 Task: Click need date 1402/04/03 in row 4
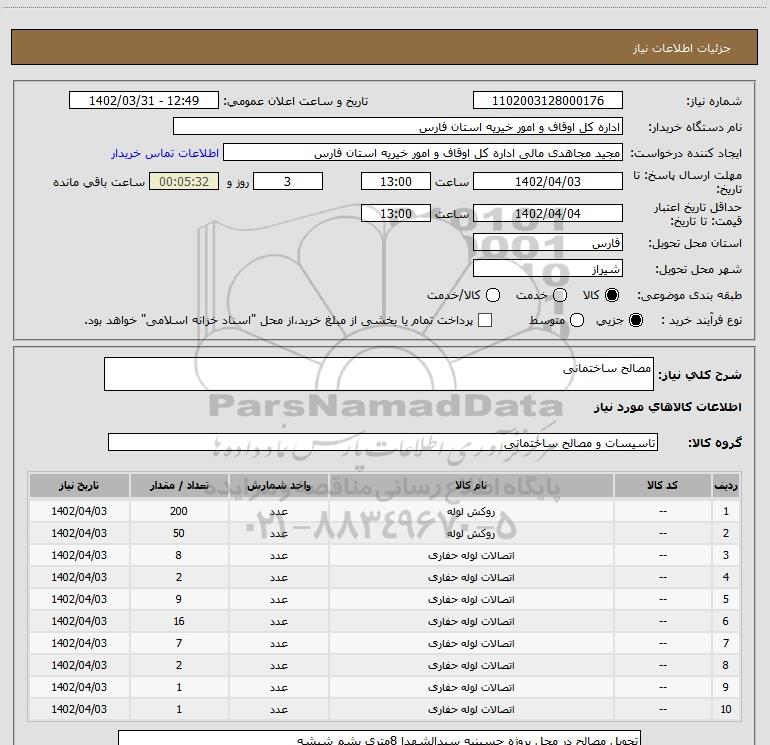coord(79,577)
